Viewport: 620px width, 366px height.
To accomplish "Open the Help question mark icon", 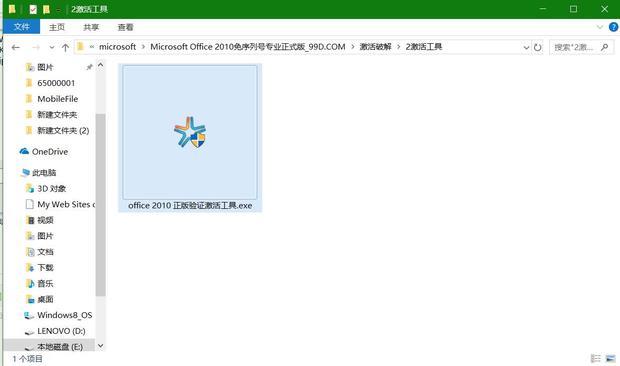I will (x=613, y=27).
